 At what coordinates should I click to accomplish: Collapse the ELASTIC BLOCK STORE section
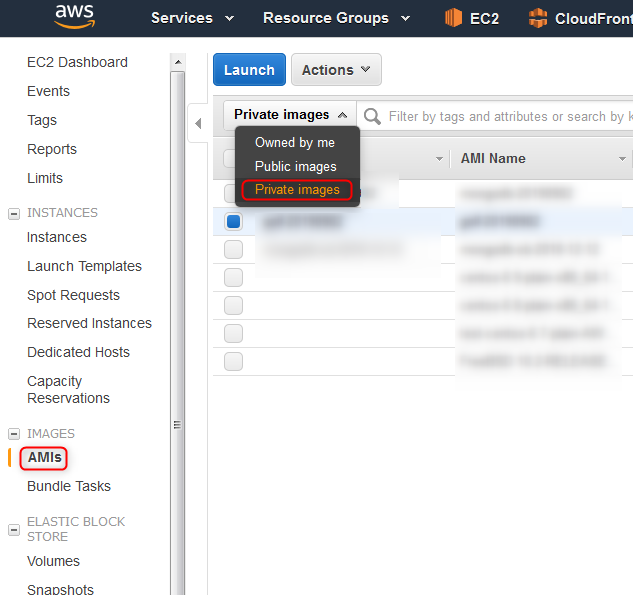[14, 529]
